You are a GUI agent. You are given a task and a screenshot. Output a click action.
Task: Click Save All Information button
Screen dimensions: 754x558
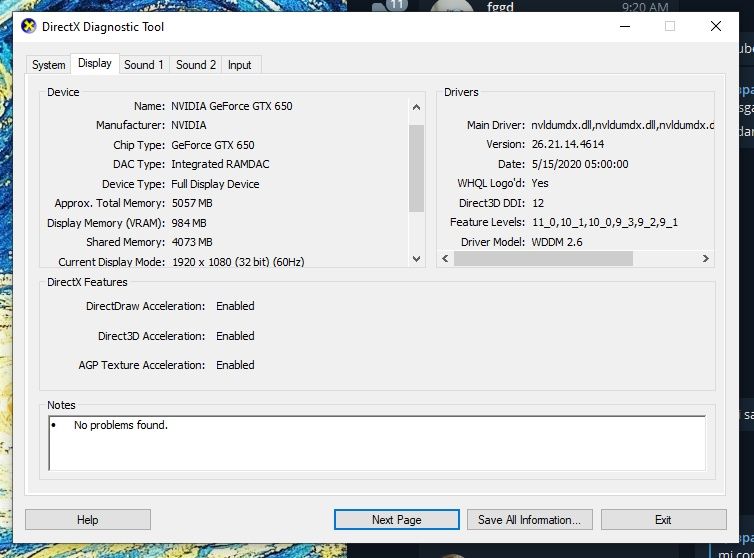coord(529,520)
